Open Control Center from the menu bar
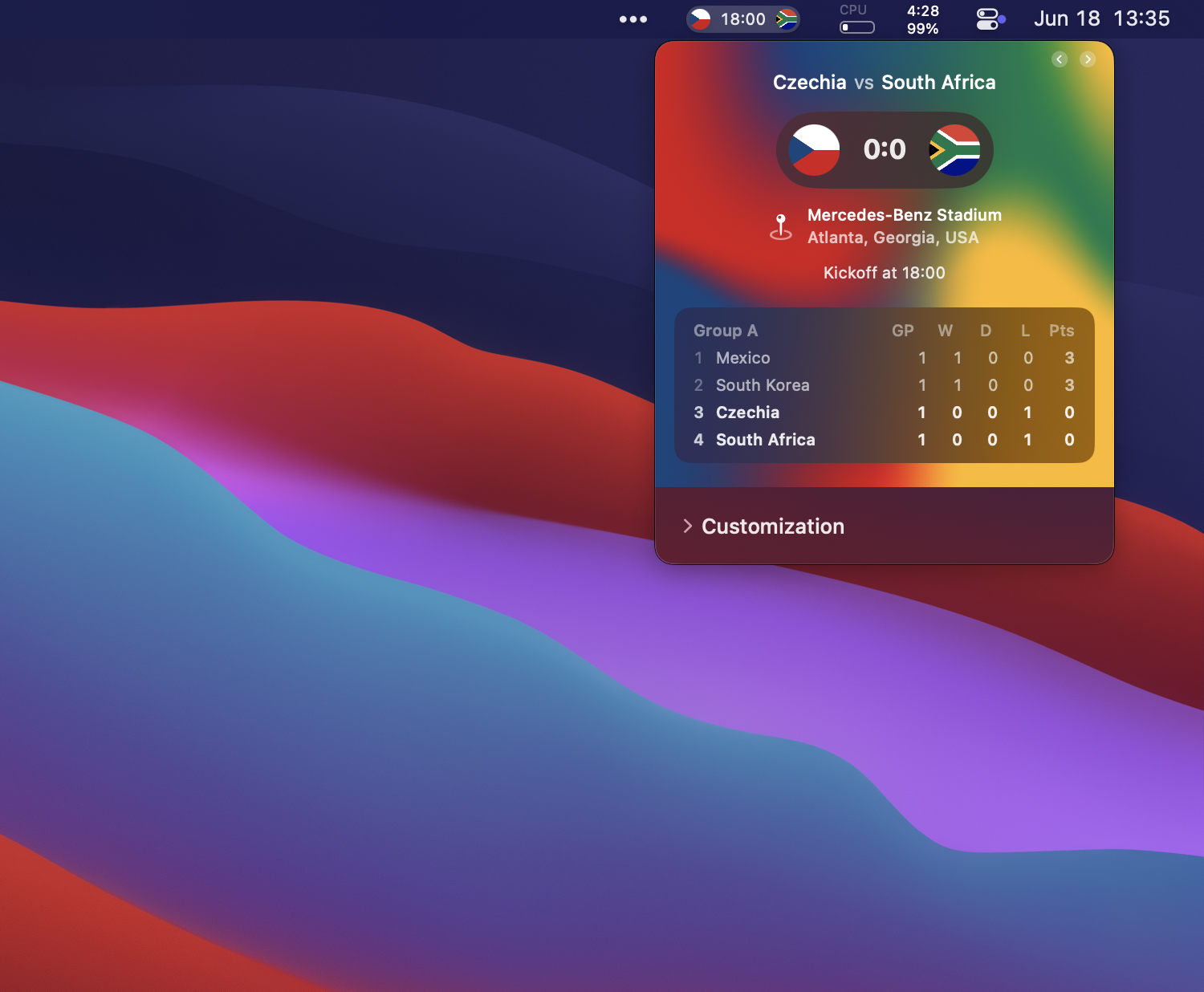 coord(990,19)
